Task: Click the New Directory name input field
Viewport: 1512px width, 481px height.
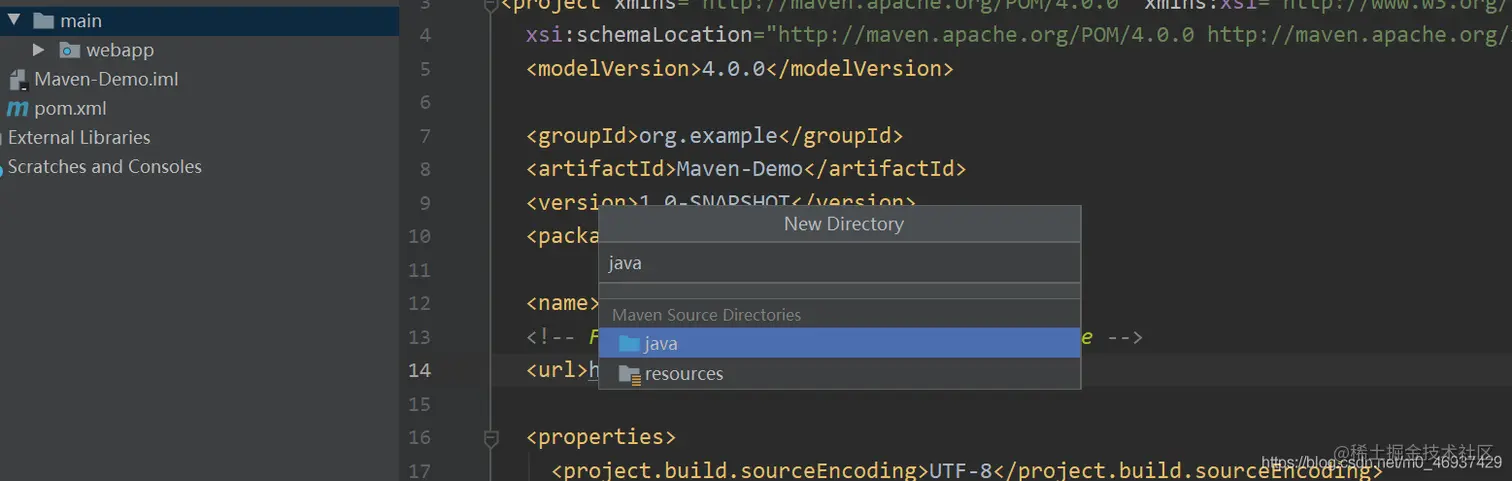Action: coord(839,263)
